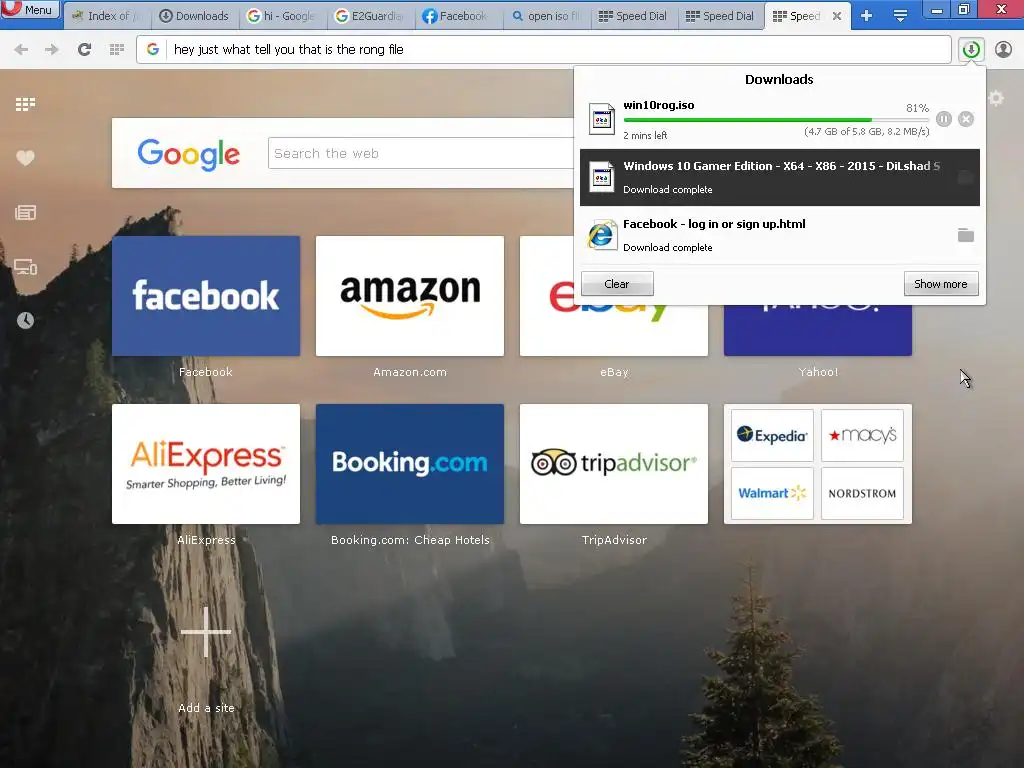
Task: Click the Booking.com: Cheap Hotels label
Action: point(410,540)
